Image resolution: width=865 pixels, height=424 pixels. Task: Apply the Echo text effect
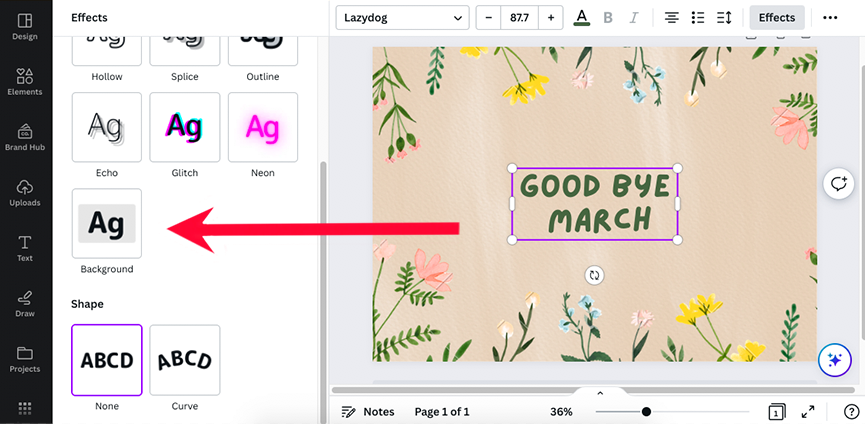point(106,127)
